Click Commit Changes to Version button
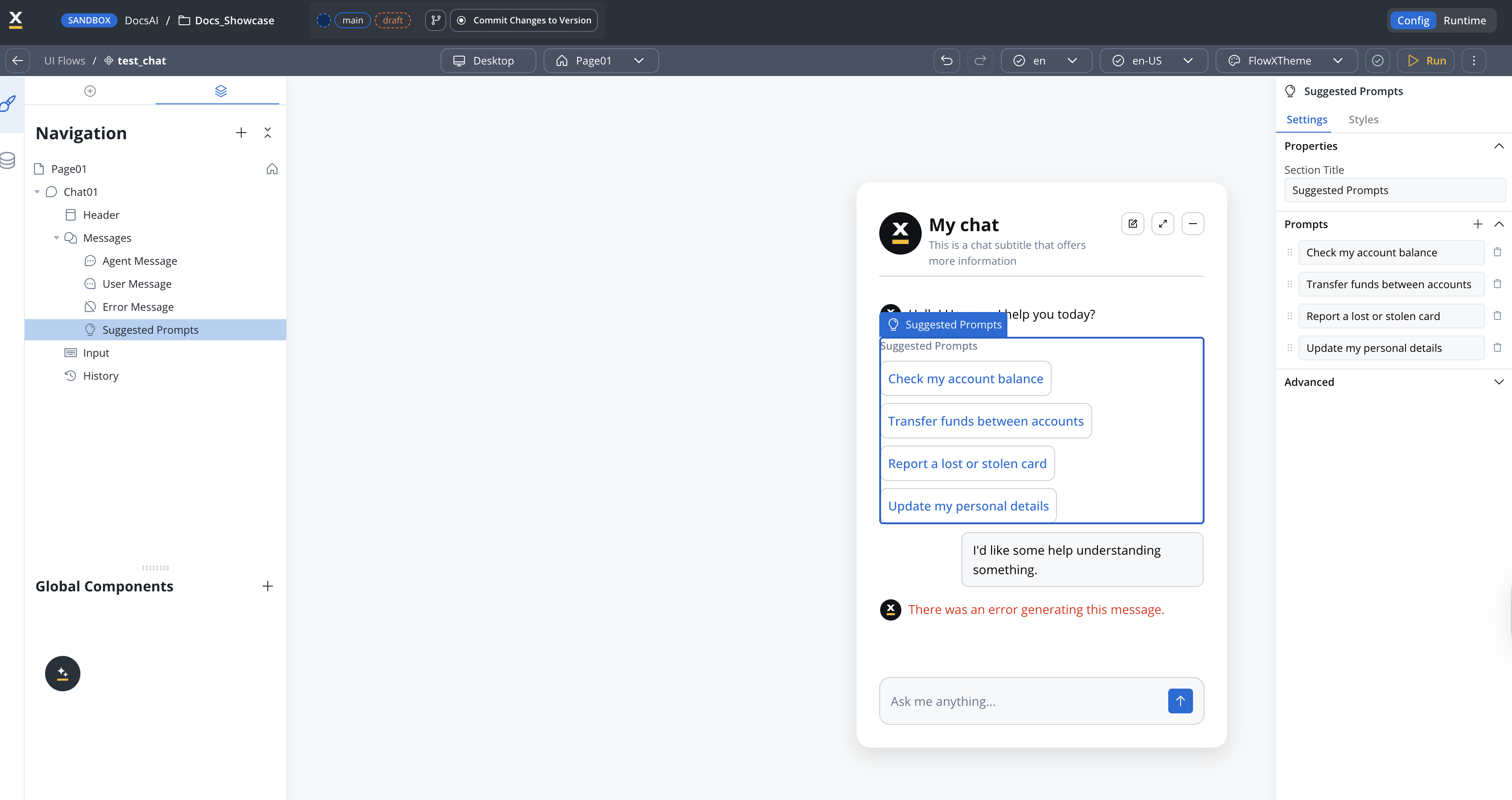1512x800 pixels. click(x=524, y=20)
